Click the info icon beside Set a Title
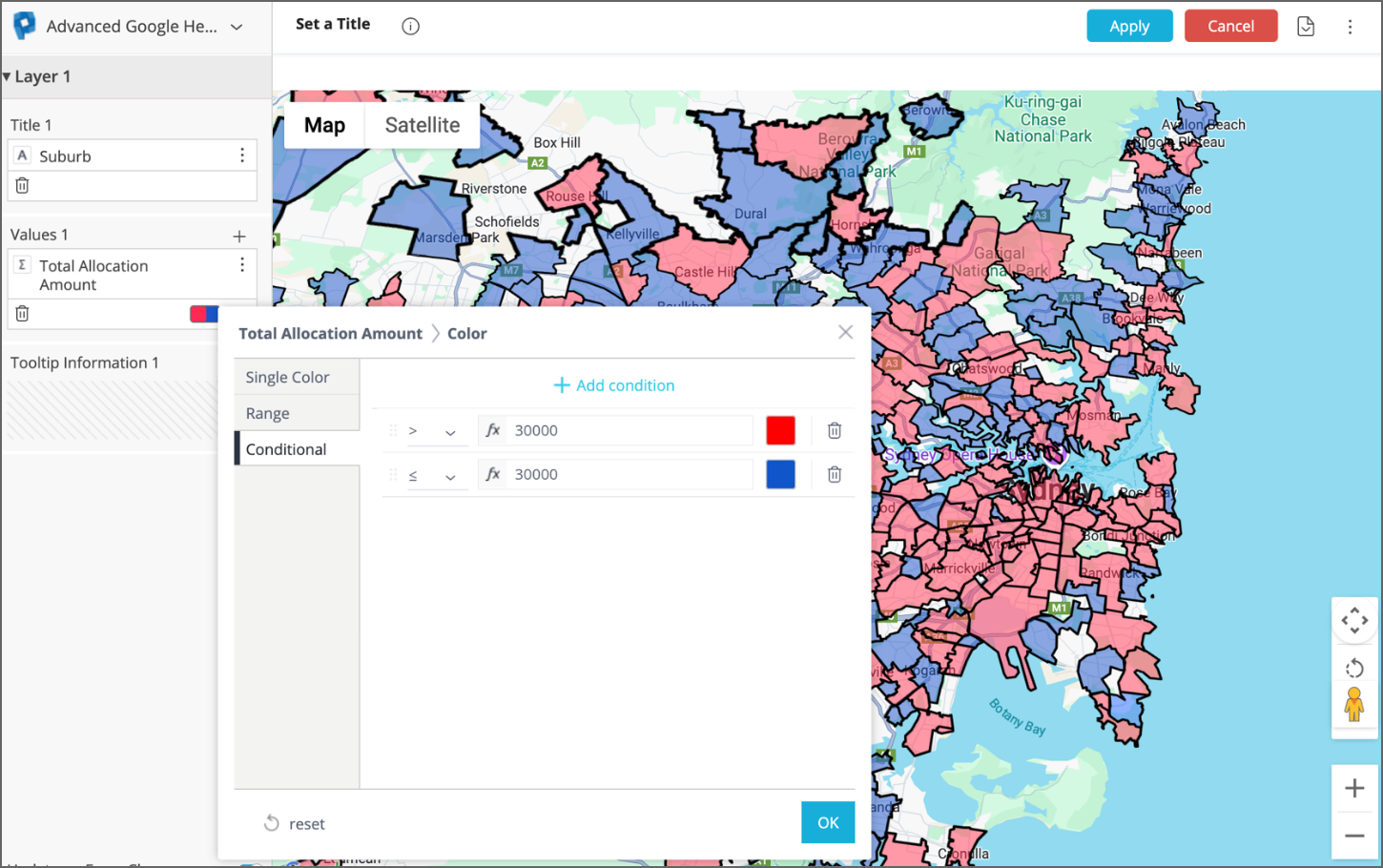This screenshot has width=1383, height=868. tap(410, 27)
